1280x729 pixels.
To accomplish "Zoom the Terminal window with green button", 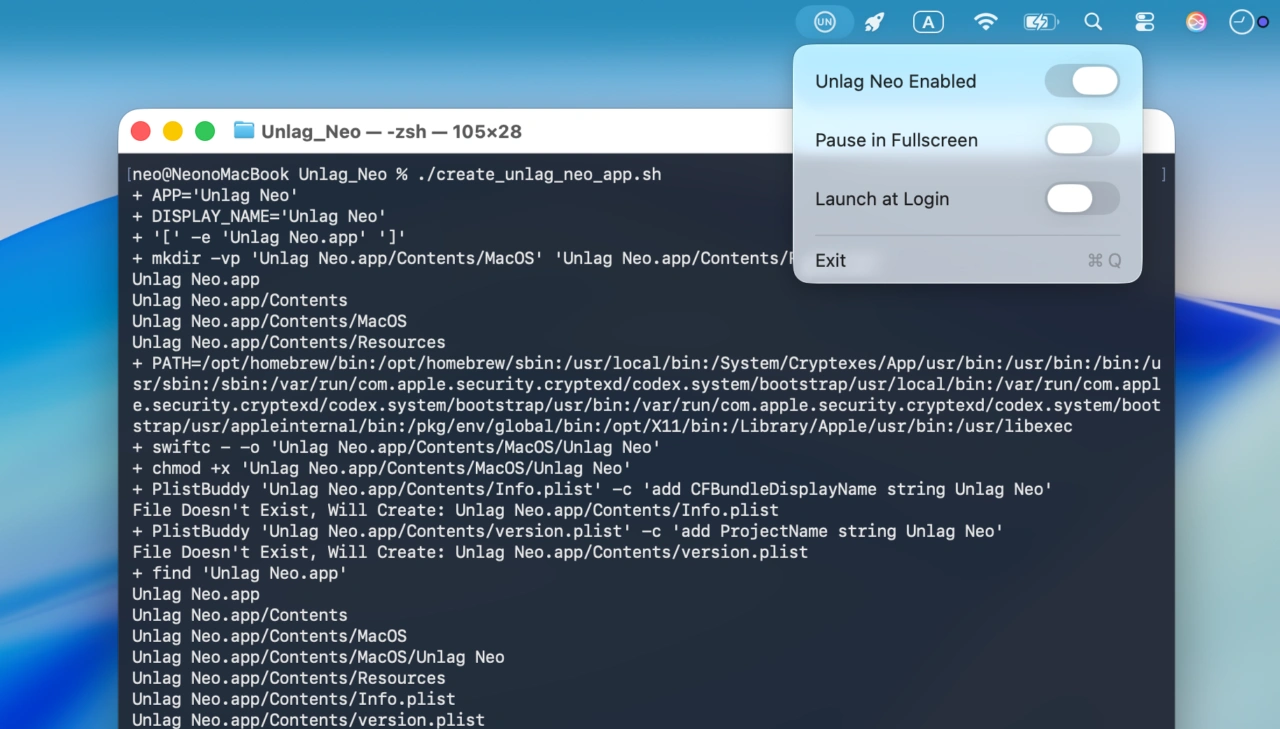I will point(205,131).
